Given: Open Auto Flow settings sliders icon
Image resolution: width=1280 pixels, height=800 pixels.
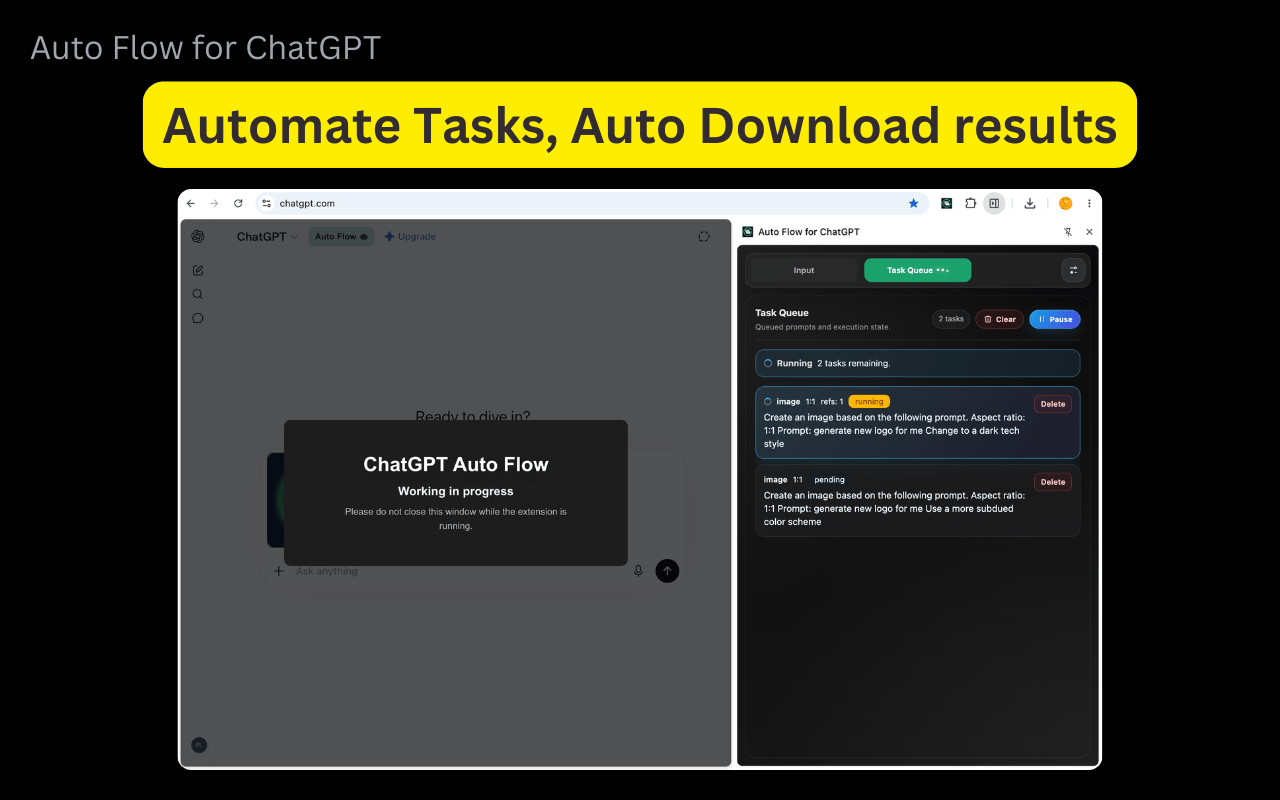Looking at the screenshot, I should tap(1073, 270).
